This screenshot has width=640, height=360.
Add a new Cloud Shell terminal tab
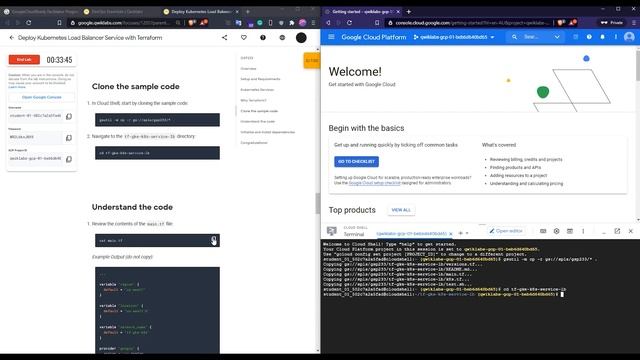tap(460, 233)
